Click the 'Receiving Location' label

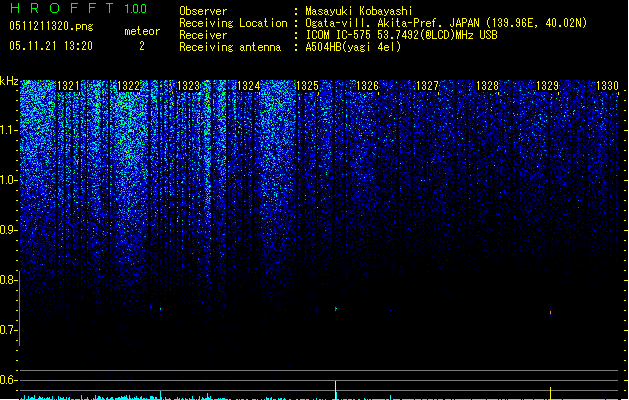coord(233,23)
